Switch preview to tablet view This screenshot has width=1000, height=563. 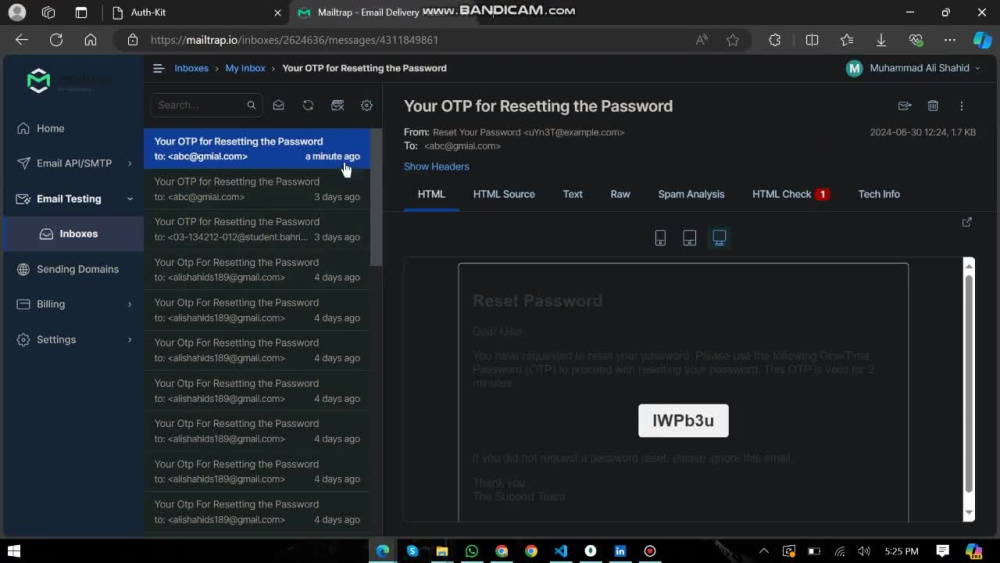pyautogui.click(x=689, y=238)
